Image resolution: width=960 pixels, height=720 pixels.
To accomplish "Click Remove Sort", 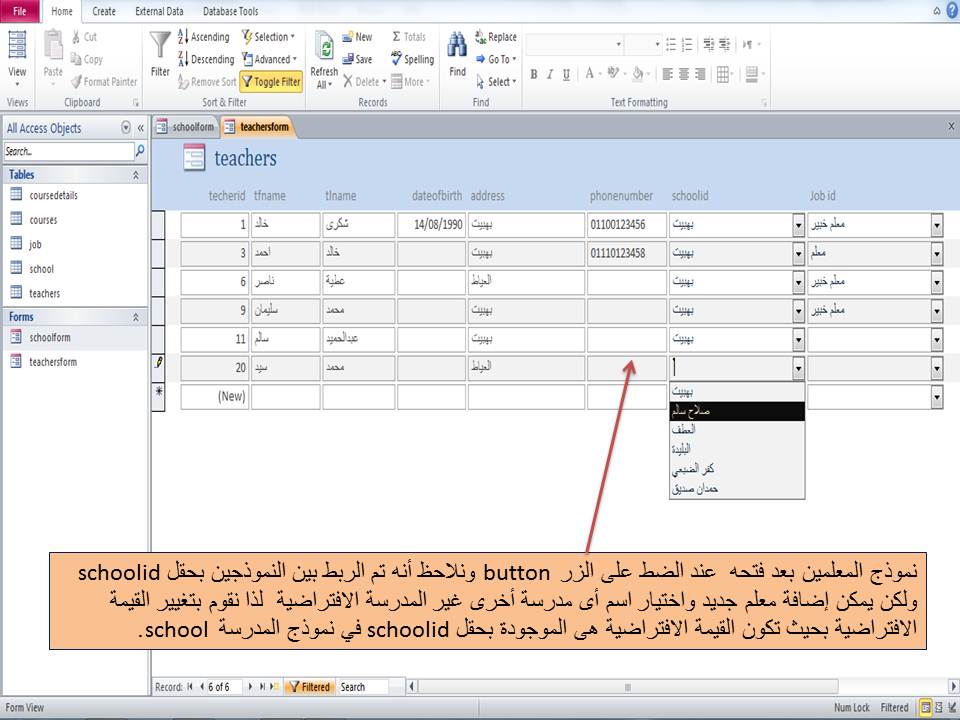I will 207,81.
